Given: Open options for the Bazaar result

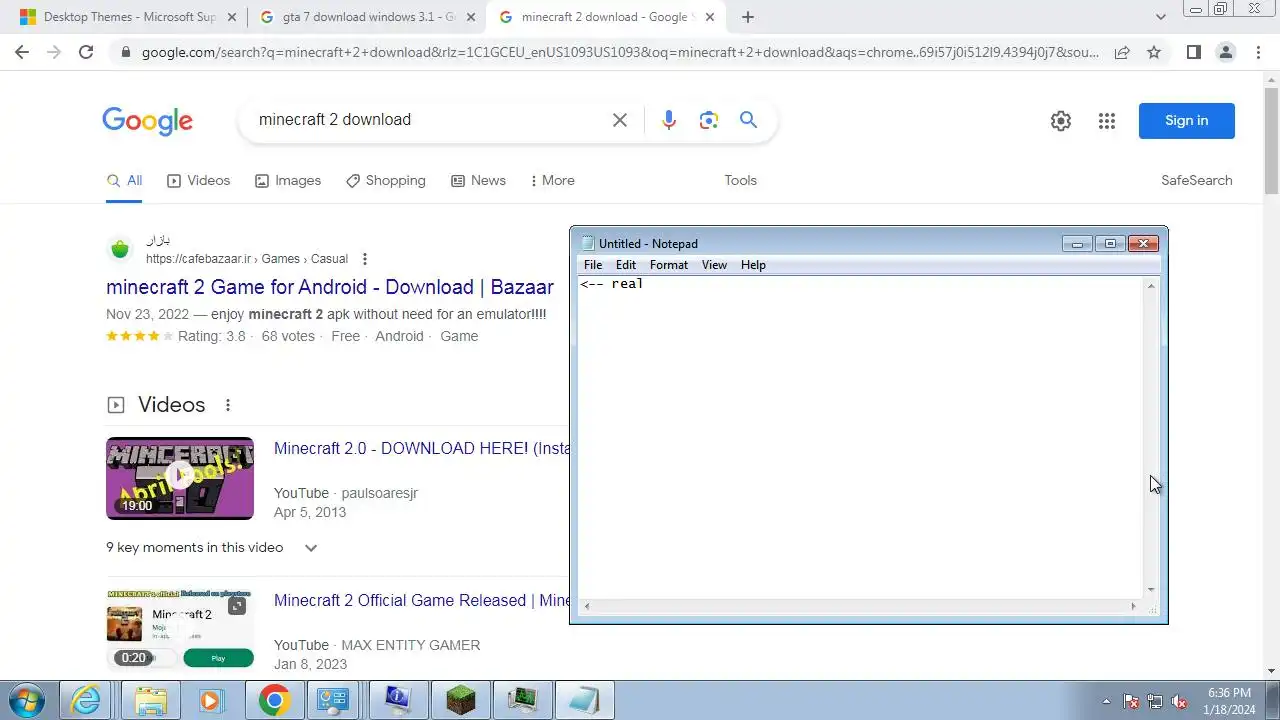Looking at the screenshot, I should point(365,259).
